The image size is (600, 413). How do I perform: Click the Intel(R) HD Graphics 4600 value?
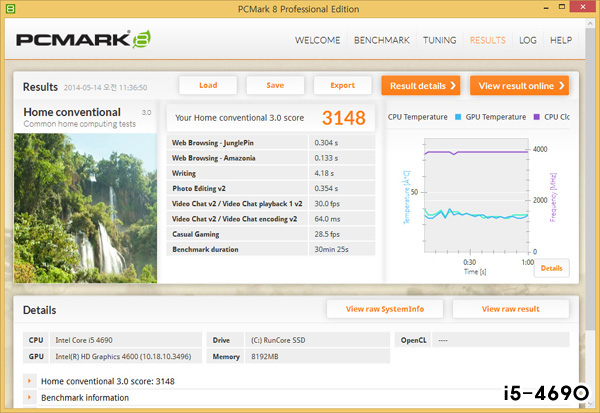126,356
